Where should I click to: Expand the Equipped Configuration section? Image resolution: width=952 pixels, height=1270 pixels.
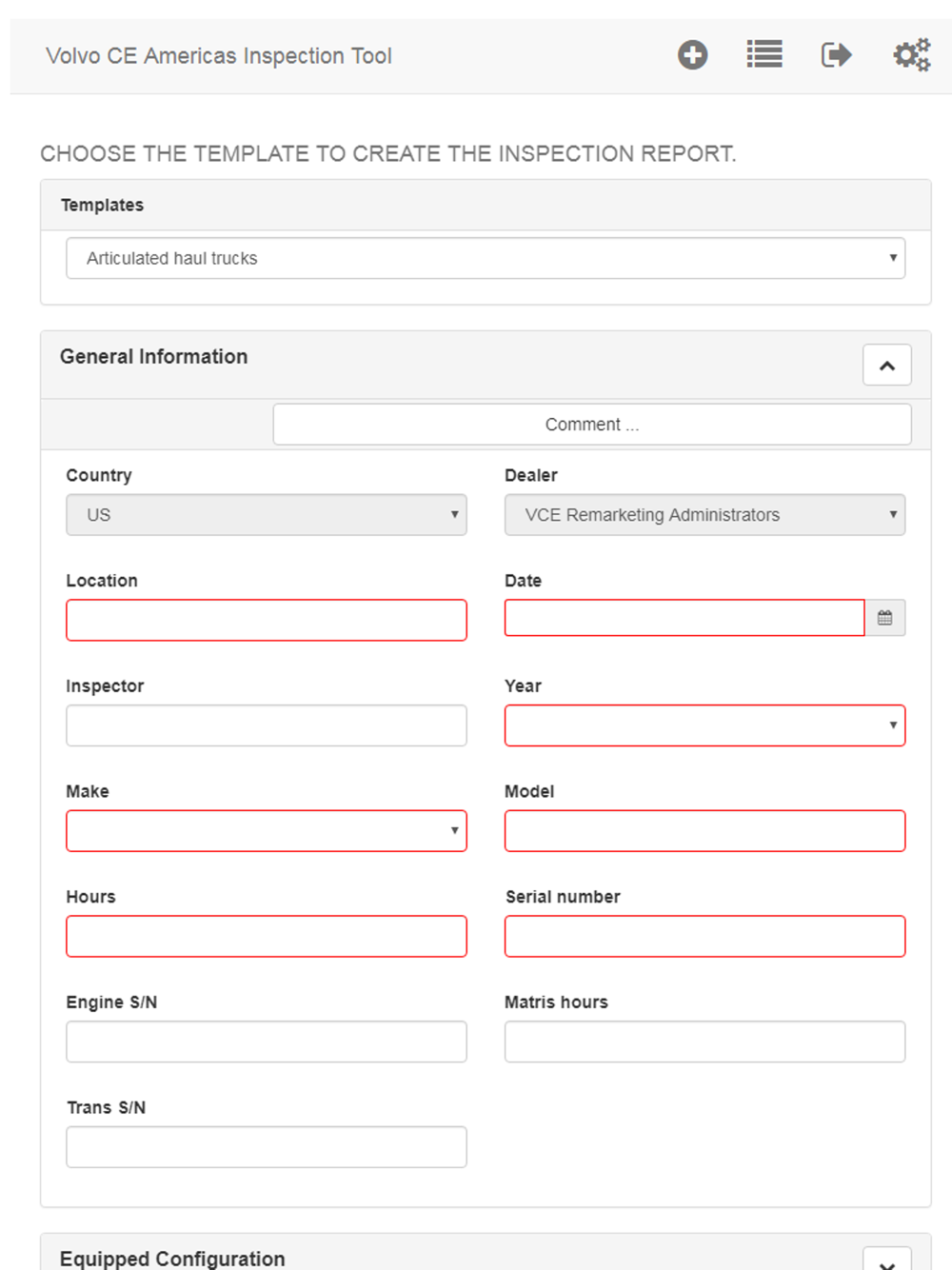887,1260
